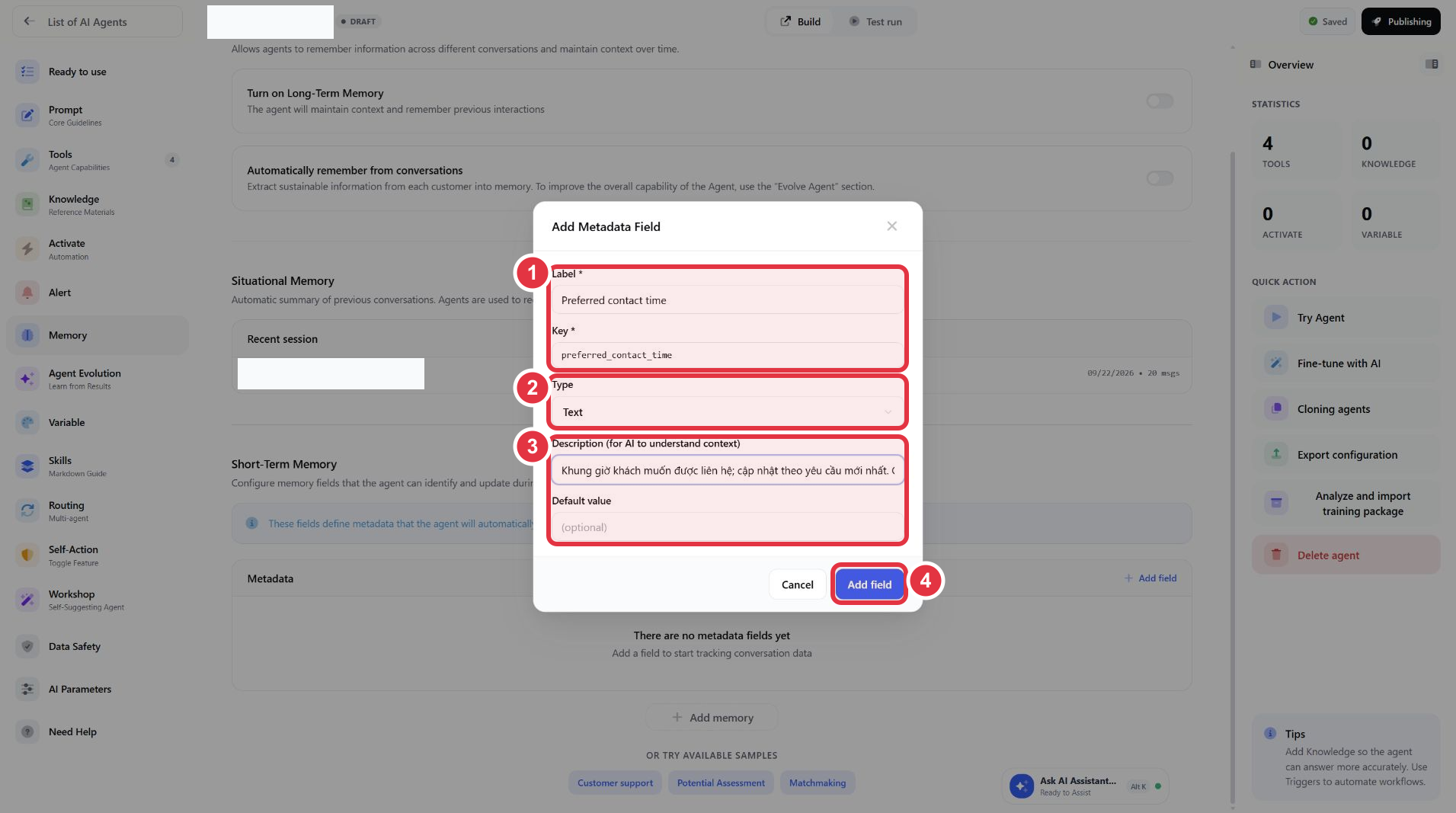Click the Analyze and import package icon
The image size is (1456, 813).
pyautogui.click(x=1276, y=503)
